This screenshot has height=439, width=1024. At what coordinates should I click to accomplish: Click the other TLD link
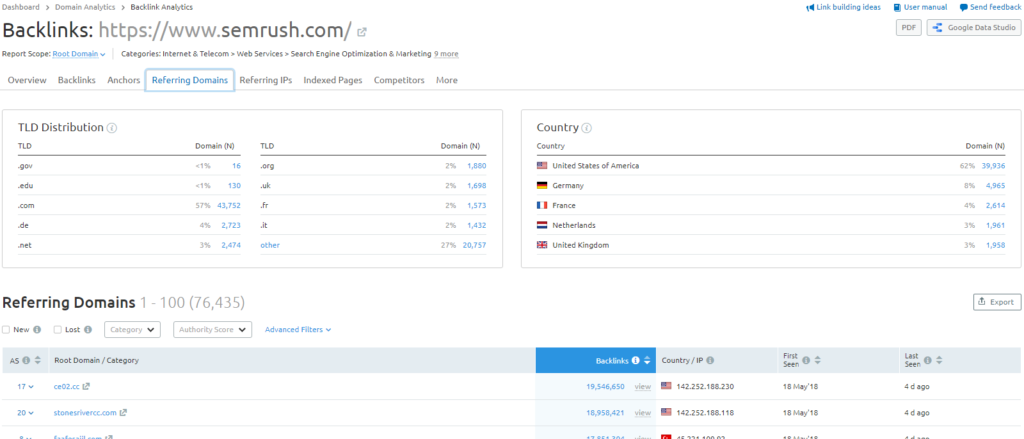tap(270, 245)
